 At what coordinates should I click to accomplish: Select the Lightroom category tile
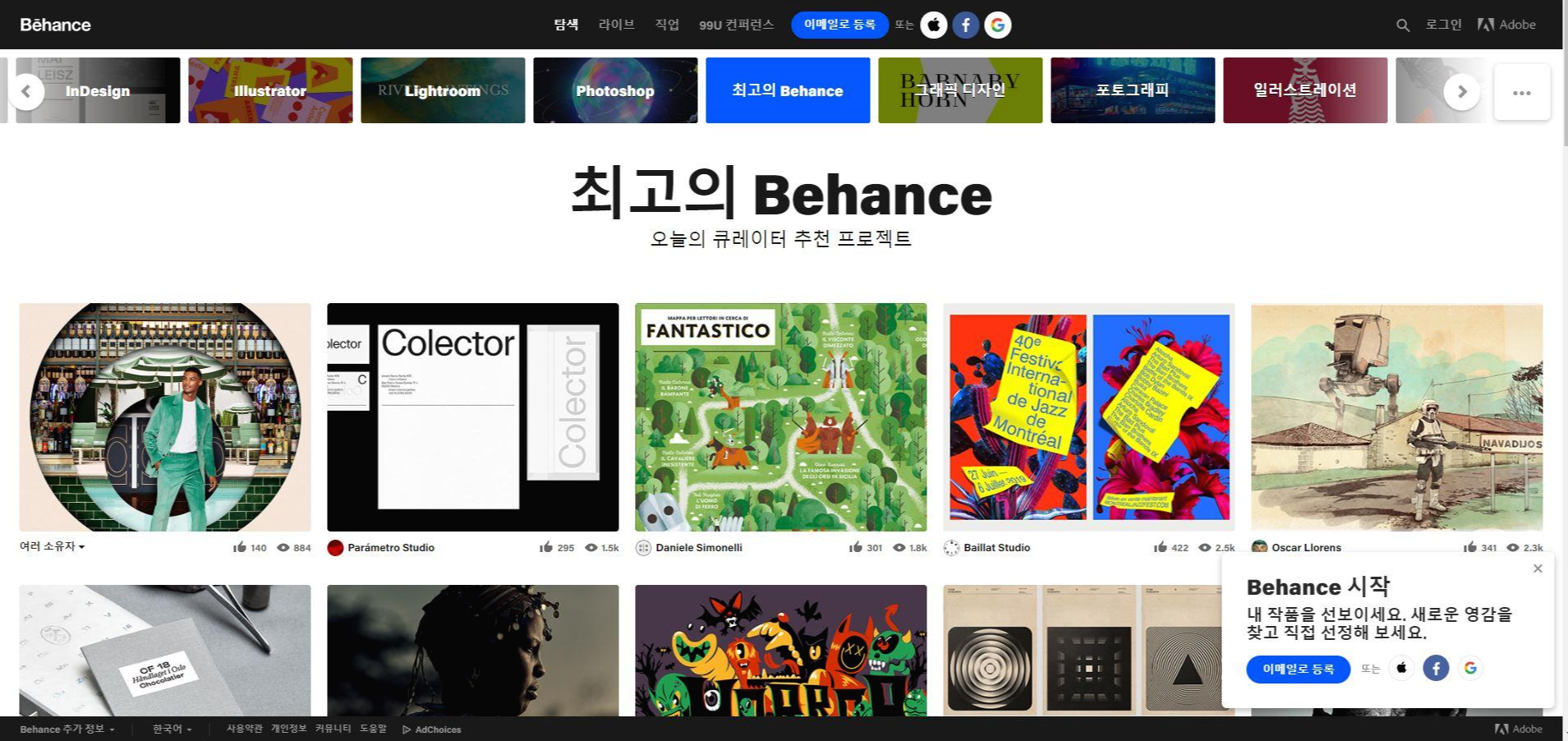point(443,90)
